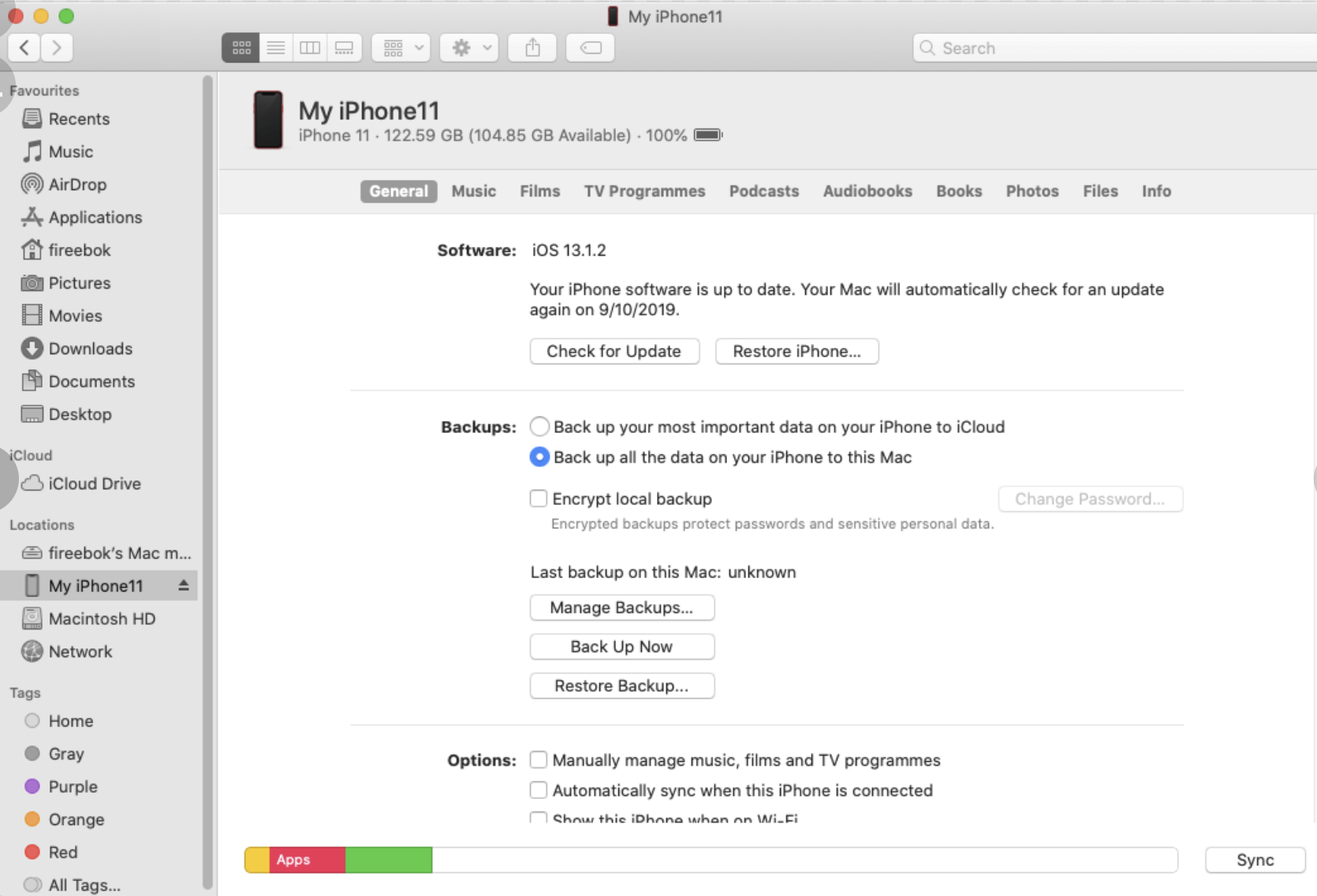Screen dimensions: 1317x896
Task: Eject My iPhone11 from sidebar
Action: click(x=183, y=585)
